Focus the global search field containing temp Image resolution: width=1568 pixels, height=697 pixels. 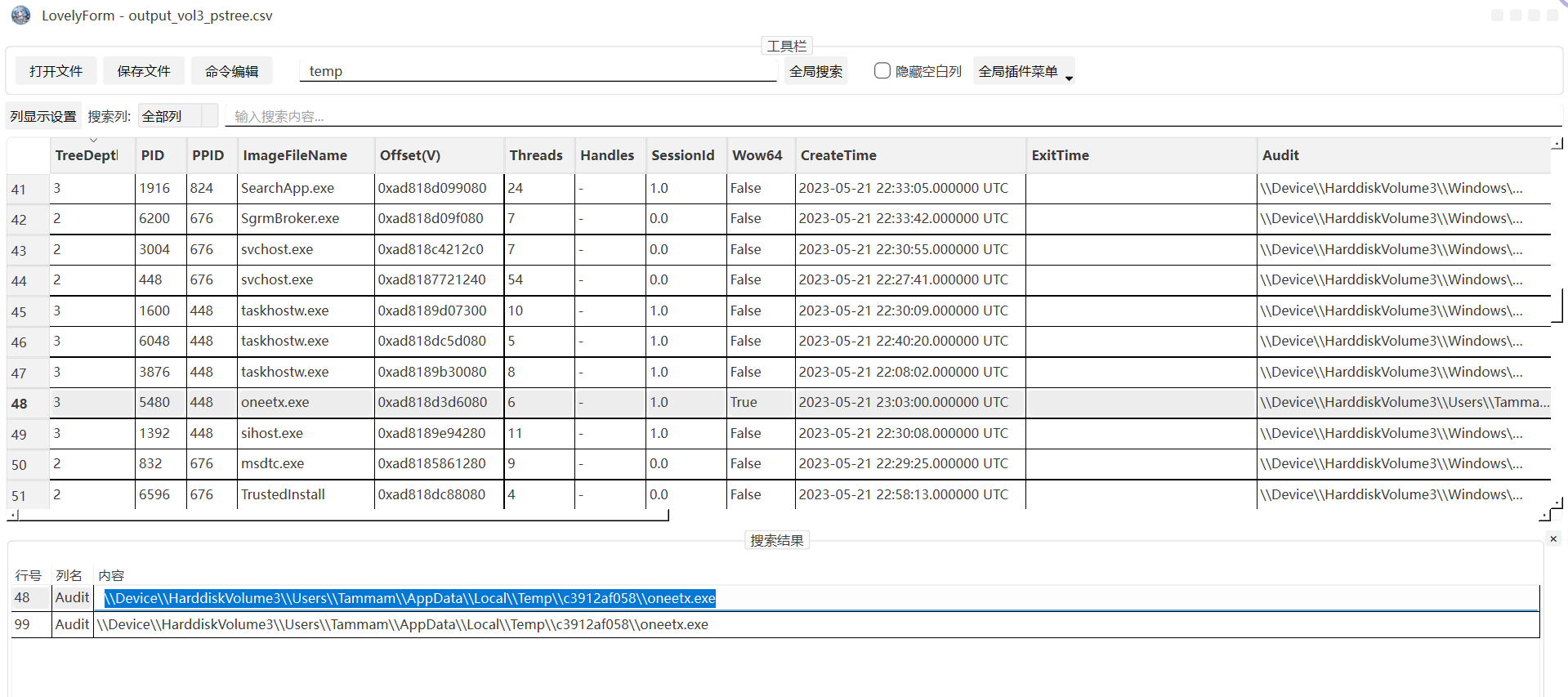538,71
